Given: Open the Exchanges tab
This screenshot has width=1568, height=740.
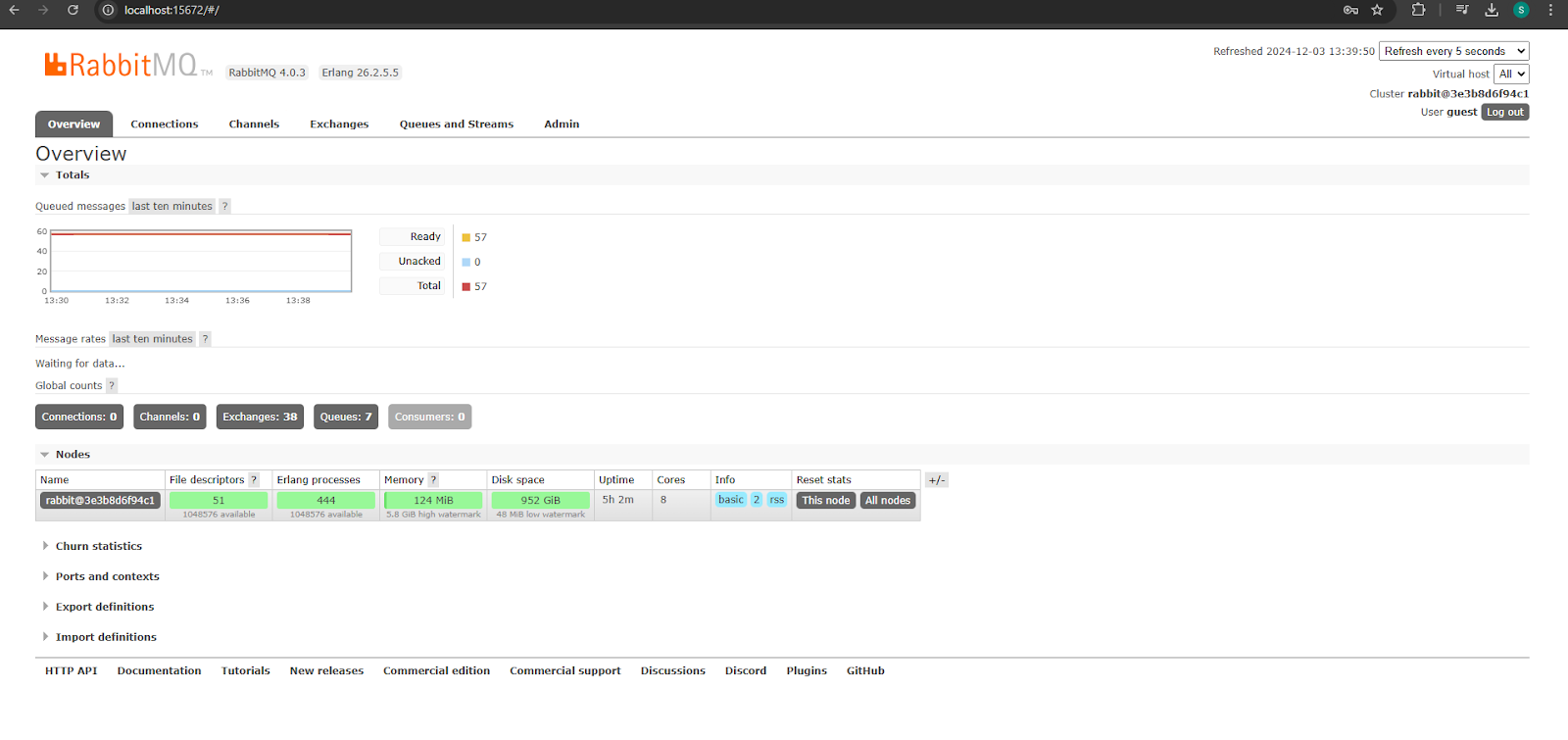Looking at the screenshot, I should pyautogui.click(x=339, y=124).
